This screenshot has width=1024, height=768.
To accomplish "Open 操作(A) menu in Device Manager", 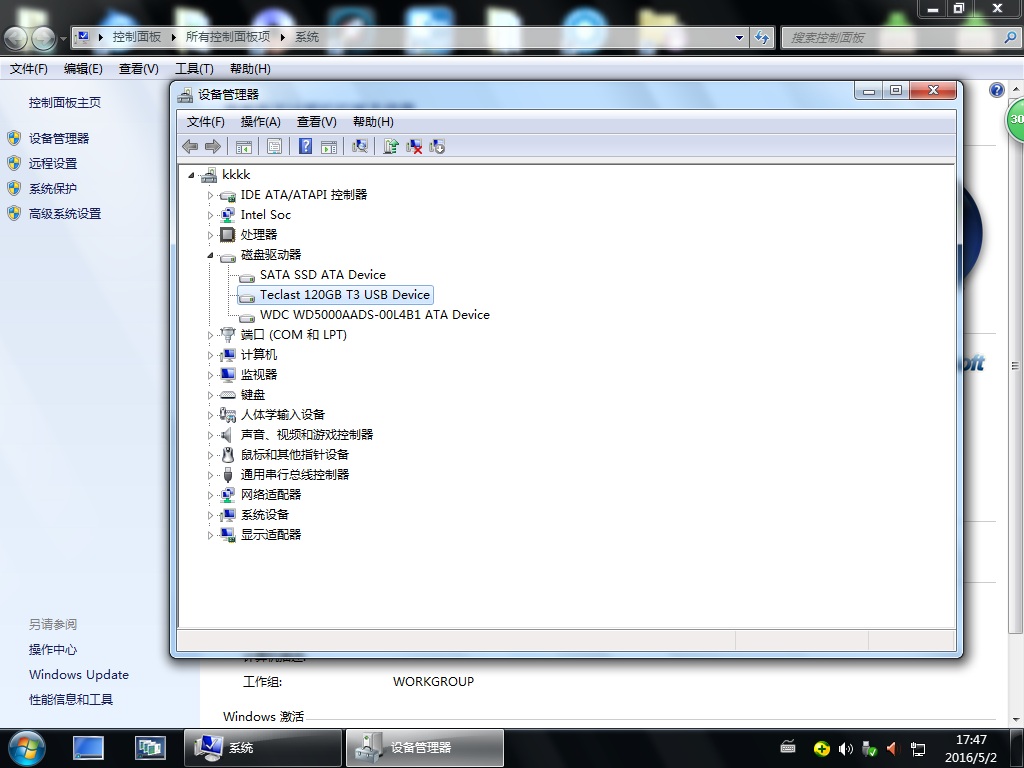I will pyautogui.click(x=261, y=121).
